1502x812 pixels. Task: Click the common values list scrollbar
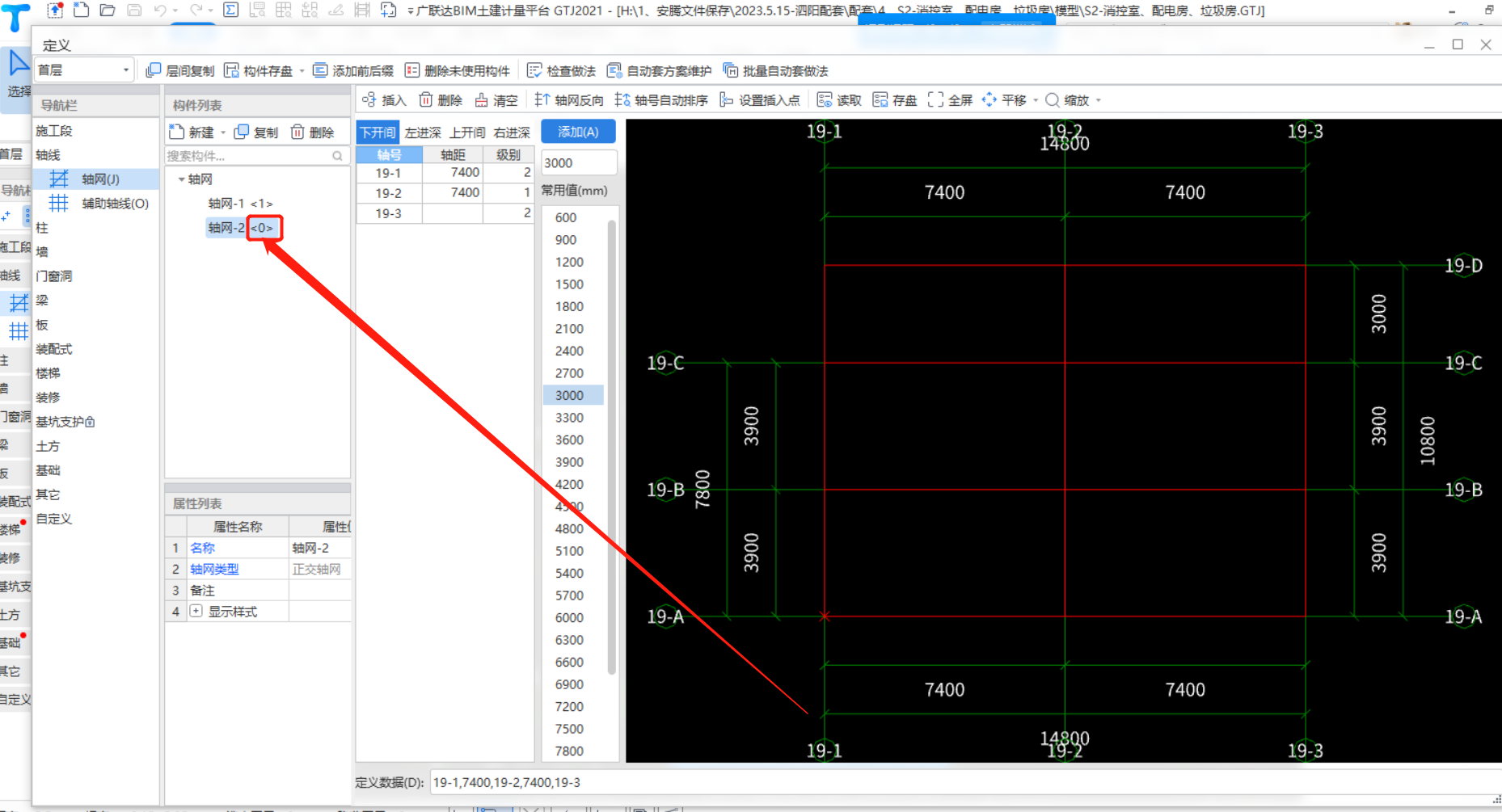tap(612, 447)
